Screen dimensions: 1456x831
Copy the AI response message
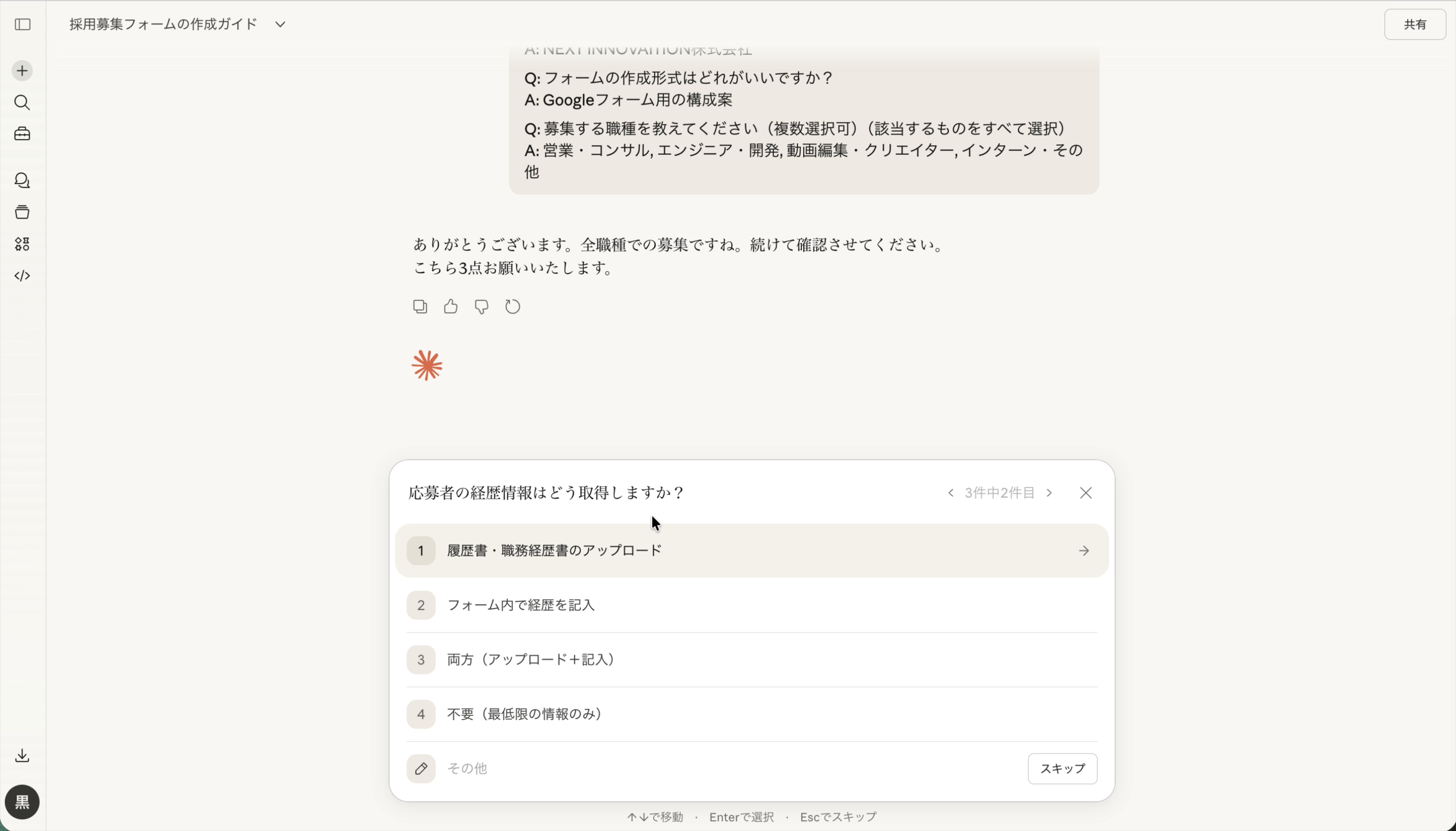[419, 306]
